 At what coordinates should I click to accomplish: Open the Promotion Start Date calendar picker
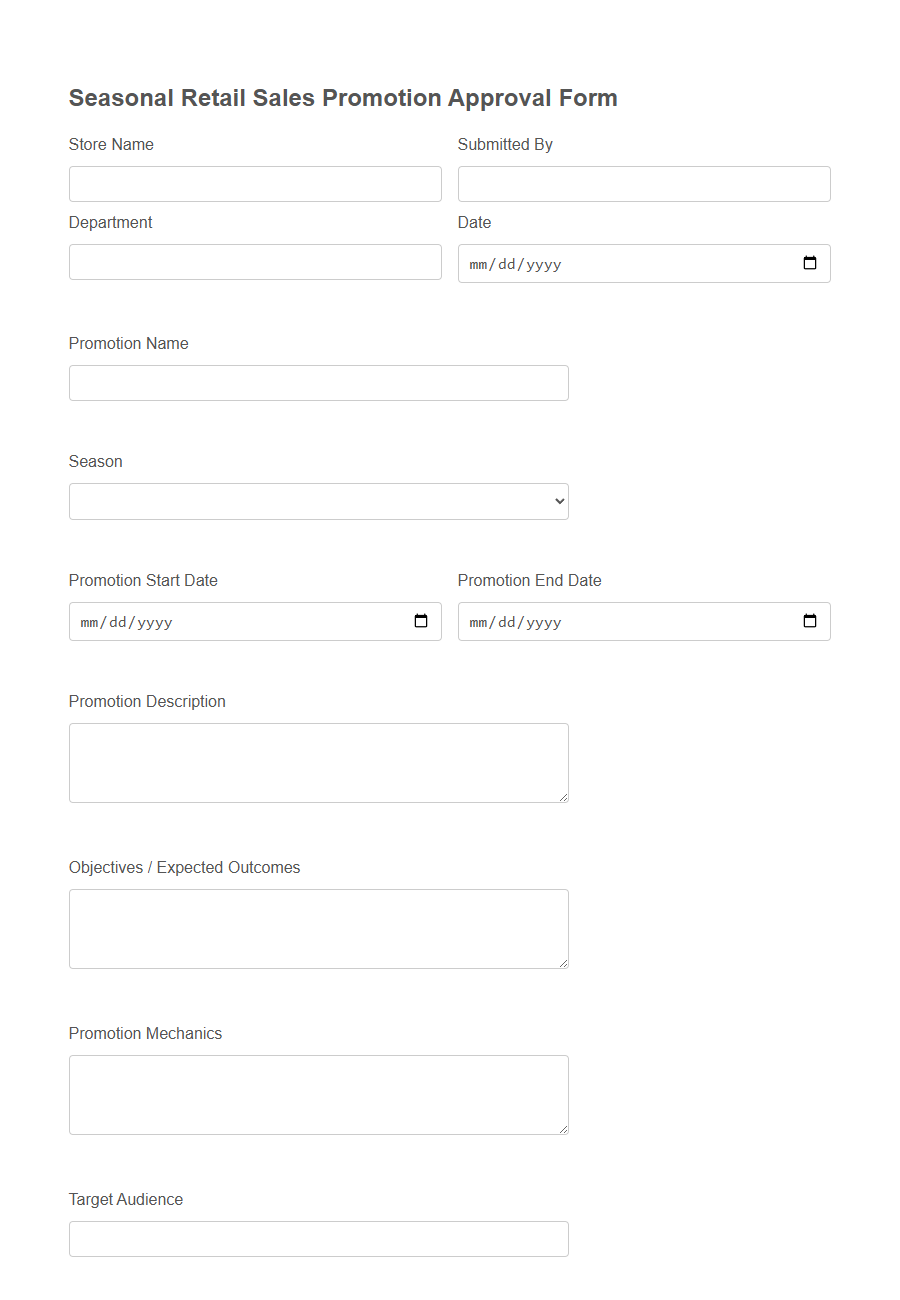click(x=420, y=621)
